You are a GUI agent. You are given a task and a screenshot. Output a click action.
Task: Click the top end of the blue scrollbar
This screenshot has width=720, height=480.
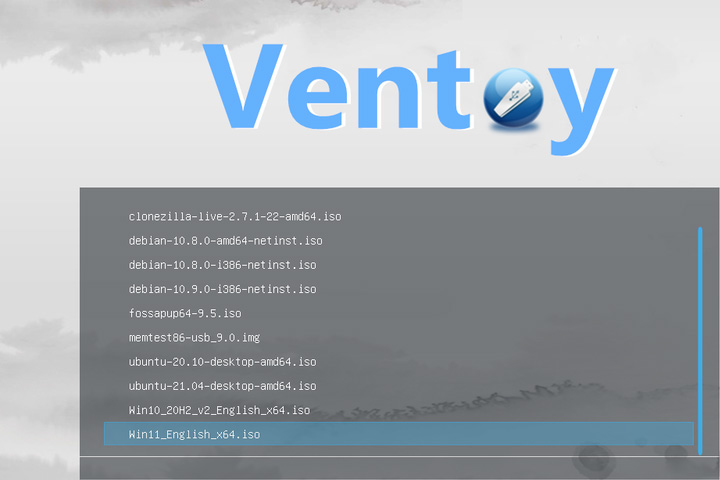[x=700, y=230]
